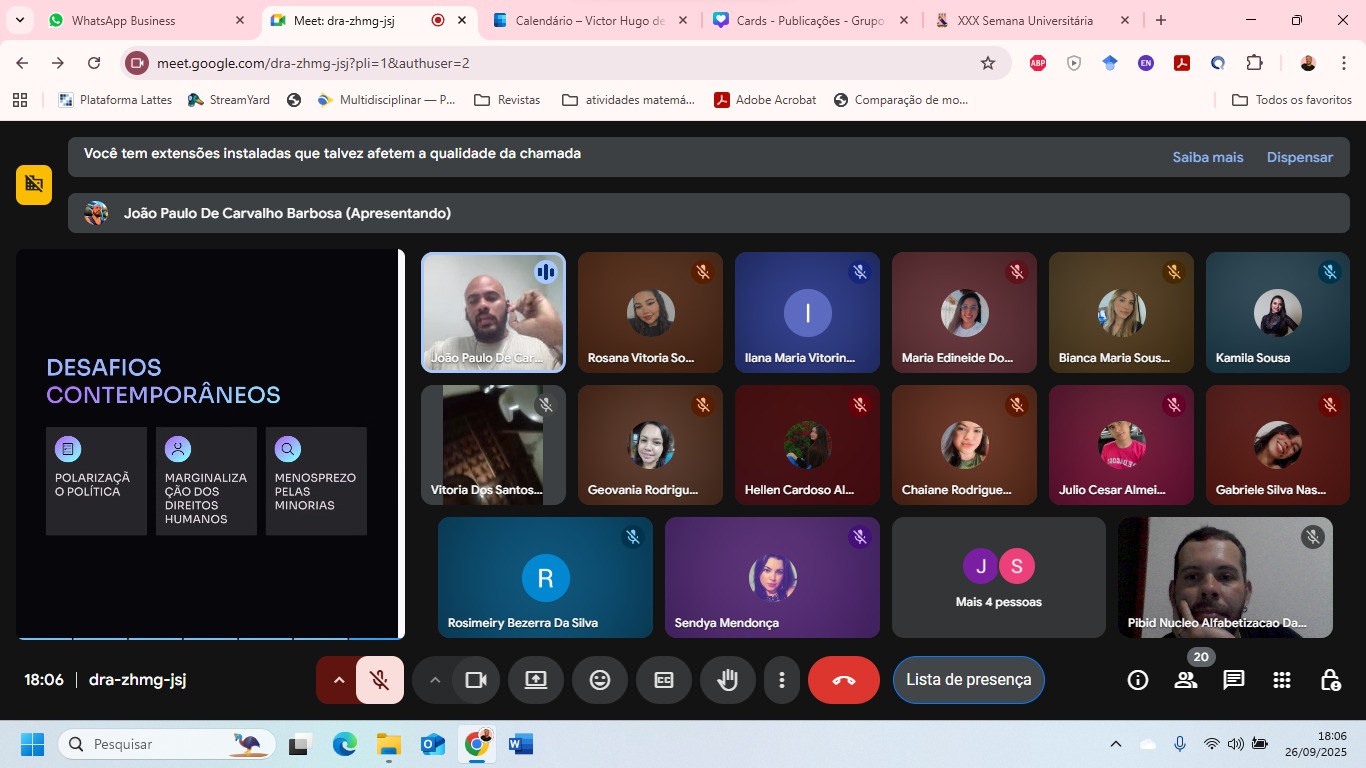Toggle the camera on or off
Screen dimensions: 1366x768
click(x=475, y=680)
